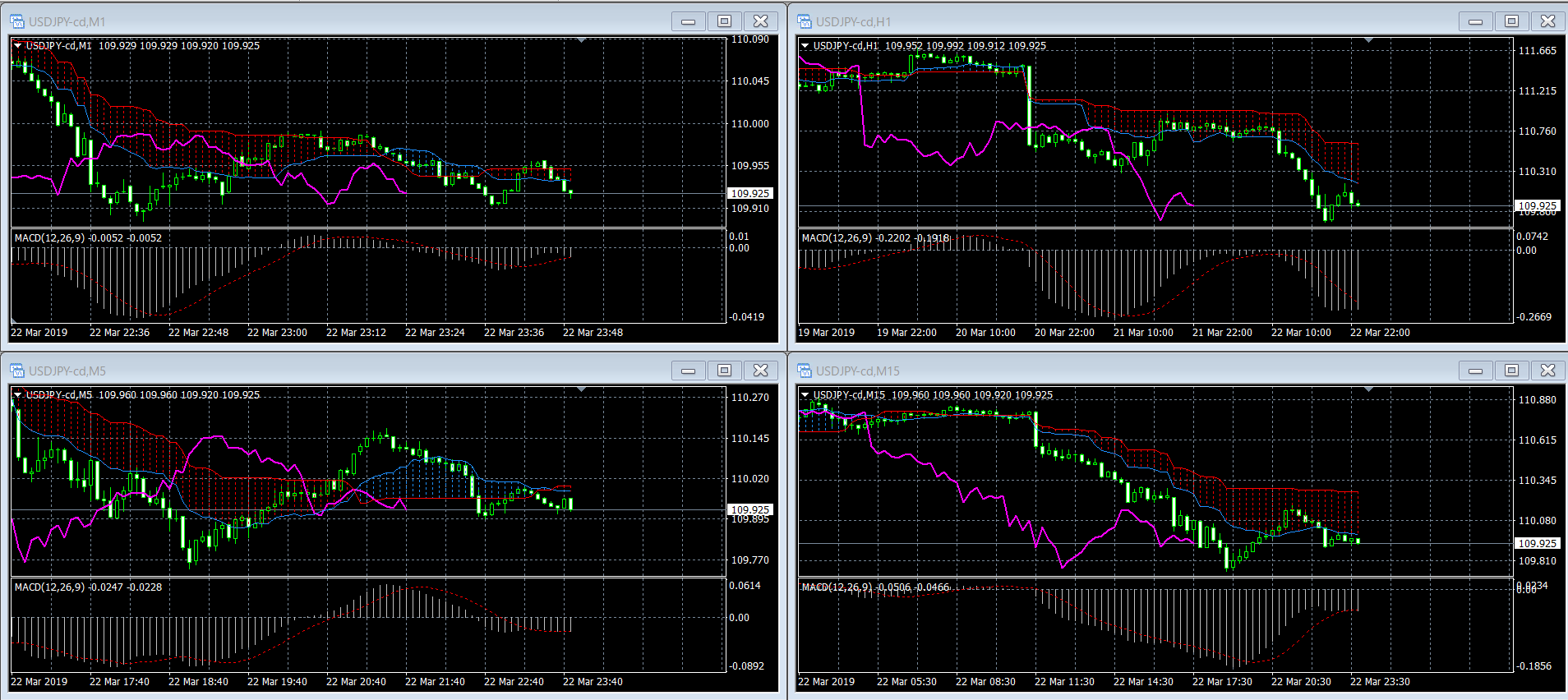Click the 109.955 price scale value
1568x700 pixels.
pyautogui.click(x=750, y=166)
